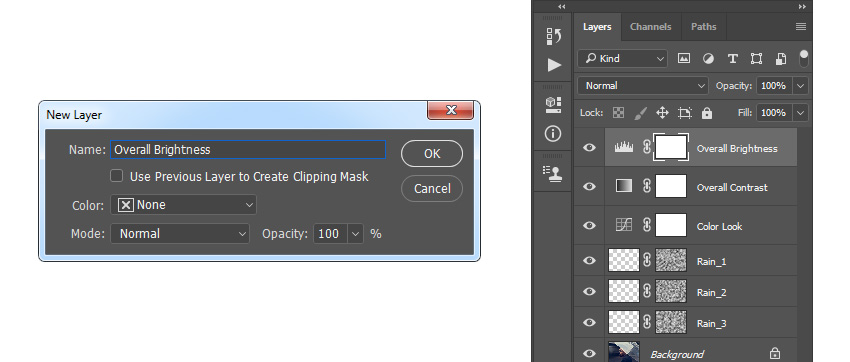Screen dimensions: 850x362
Task: Hide the Rain_2 layer
Action: click(589, 292)
